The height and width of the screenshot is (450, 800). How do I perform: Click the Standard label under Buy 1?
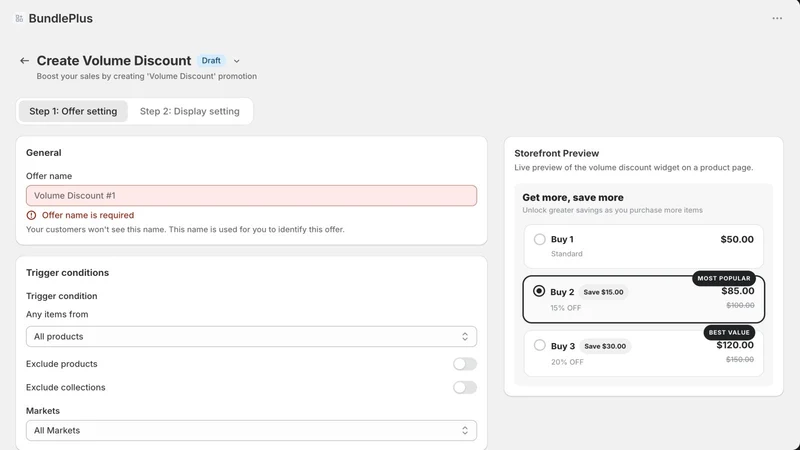[x=566, y=254]
